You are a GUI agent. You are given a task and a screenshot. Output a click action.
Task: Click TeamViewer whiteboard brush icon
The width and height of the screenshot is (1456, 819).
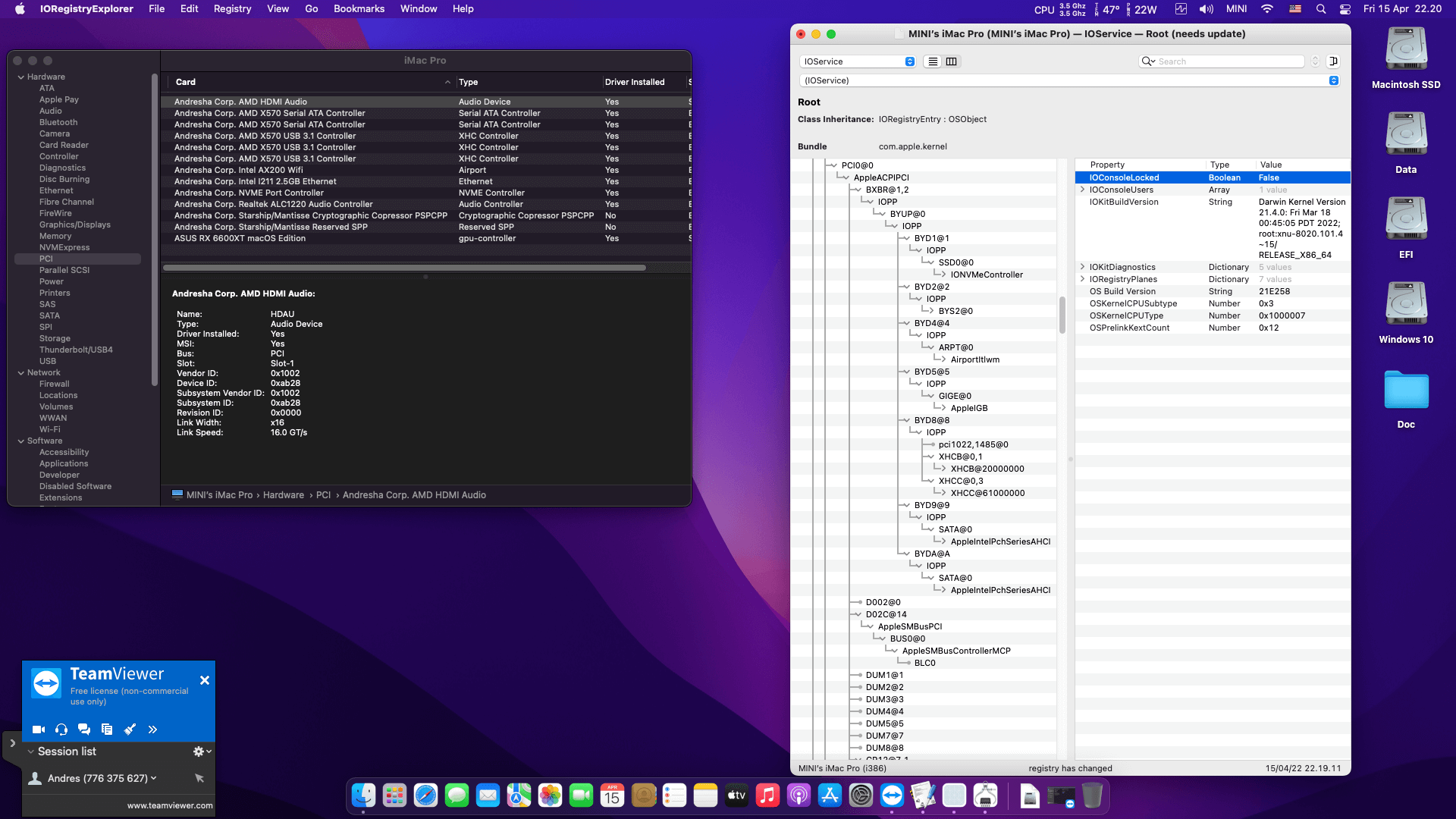[130, 730]
